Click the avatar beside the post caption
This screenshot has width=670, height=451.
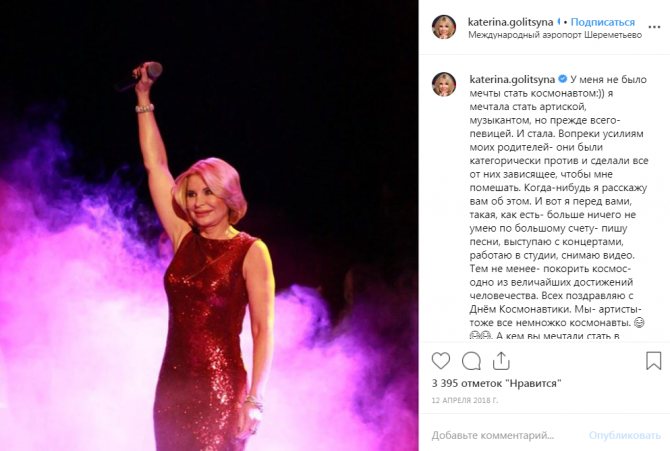point(444,84)
